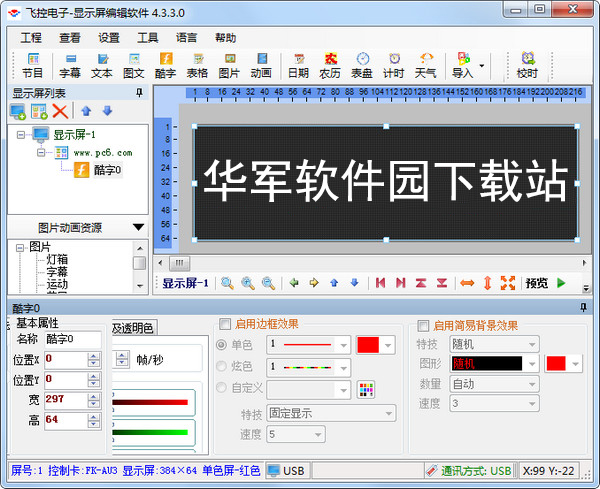600x489 pixels.
Task: Click the 预览 preview button label
Action: pyautogui.click(x=536, y=283)
